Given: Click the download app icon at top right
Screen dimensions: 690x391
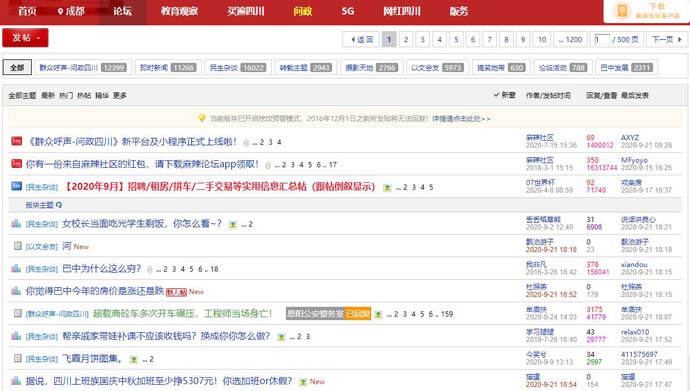Looking at the screenshot, I should tap(622, 11).
